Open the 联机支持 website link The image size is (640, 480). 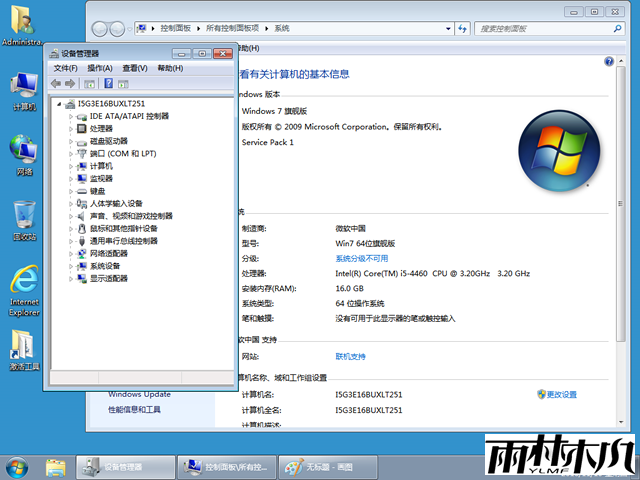point(350,357)
